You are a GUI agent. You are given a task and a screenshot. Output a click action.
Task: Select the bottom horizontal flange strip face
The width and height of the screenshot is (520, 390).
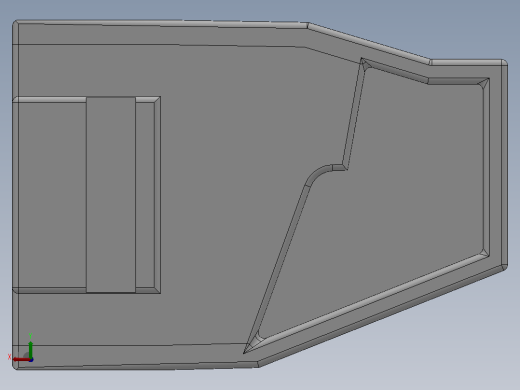coord(133,356)
